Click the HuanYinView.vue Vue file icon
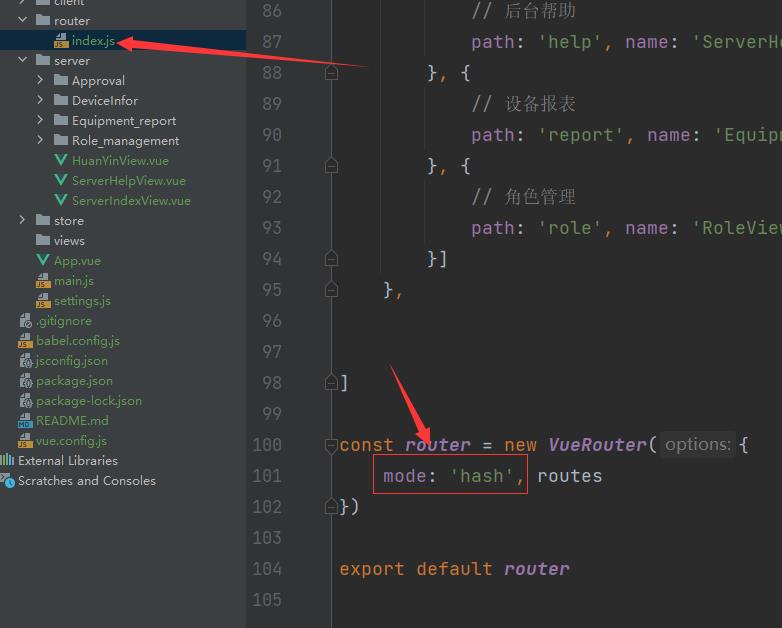This screenshot has width=782, height=628. point(61,160)
